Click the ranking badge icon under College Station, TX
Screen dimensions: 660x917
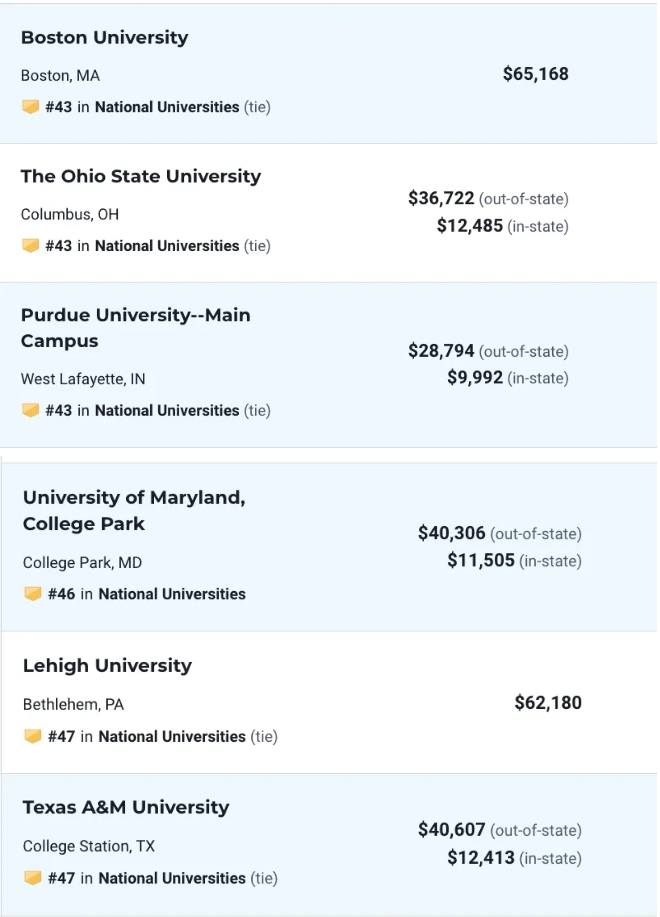(x=33, y=878)
